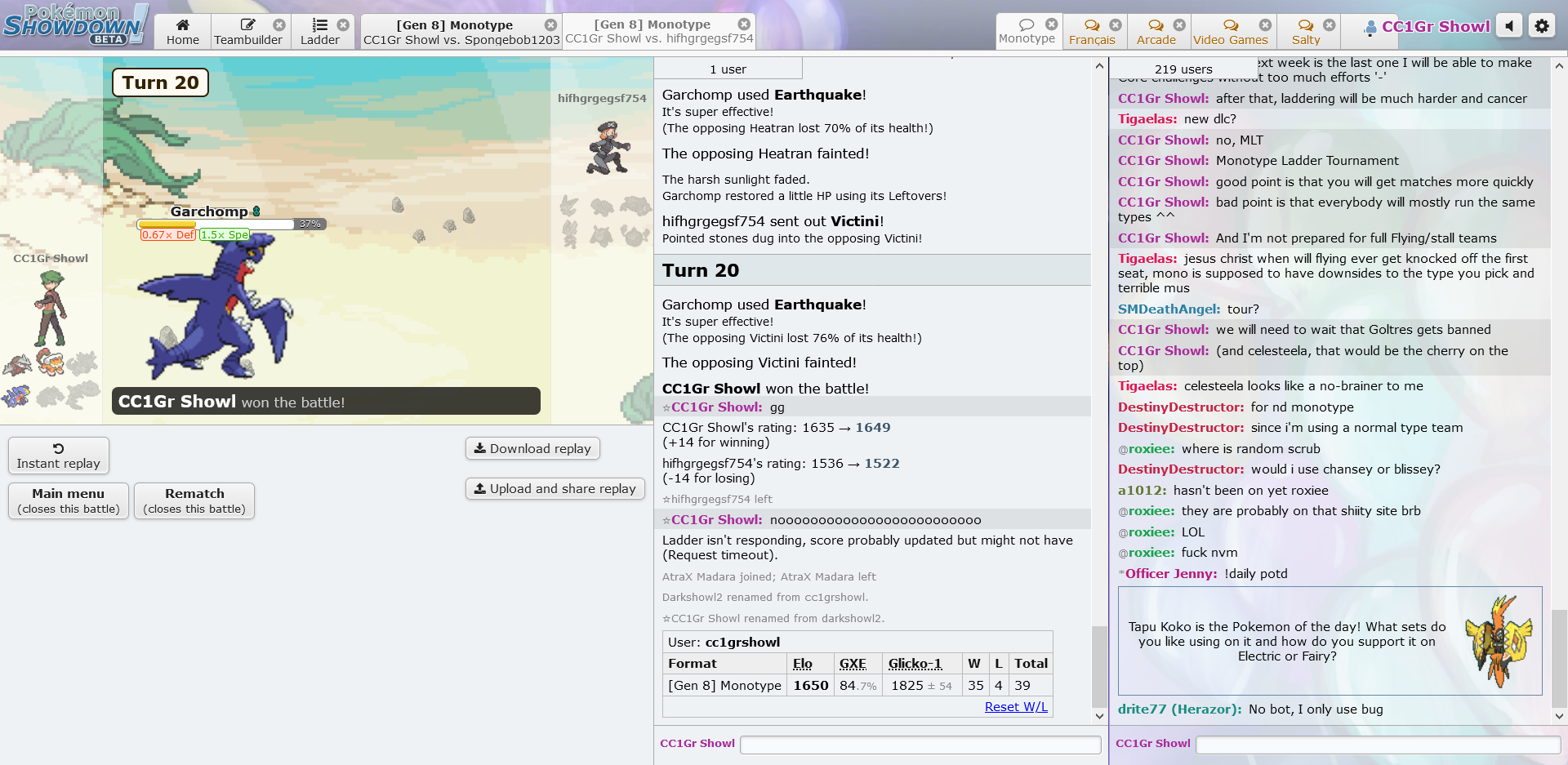Click the Turn 20 heading in log
Viewport: 1568px width, 765px height.
[x=701, y=270]
